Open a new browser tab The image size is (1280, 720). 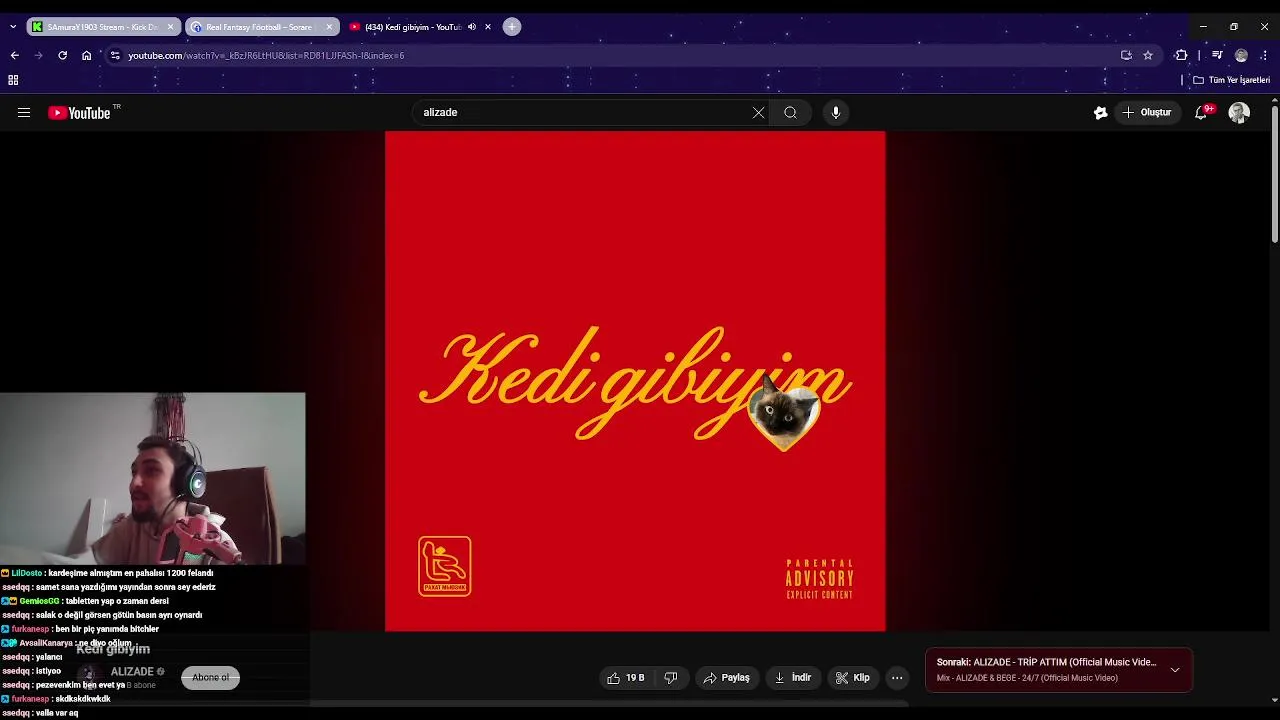point(512,27)
